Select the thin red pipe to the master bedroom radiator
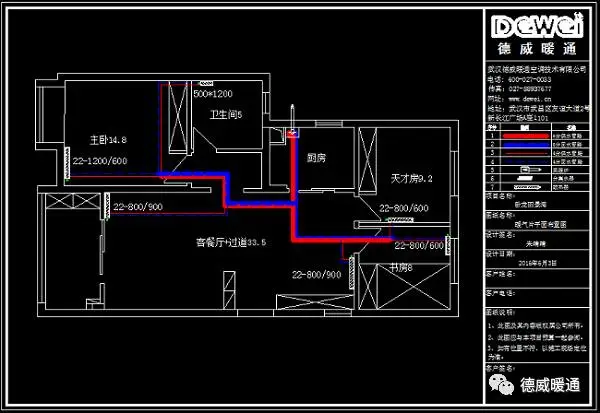The width and height of the screenshot is (600, 413). coord(115,176)
